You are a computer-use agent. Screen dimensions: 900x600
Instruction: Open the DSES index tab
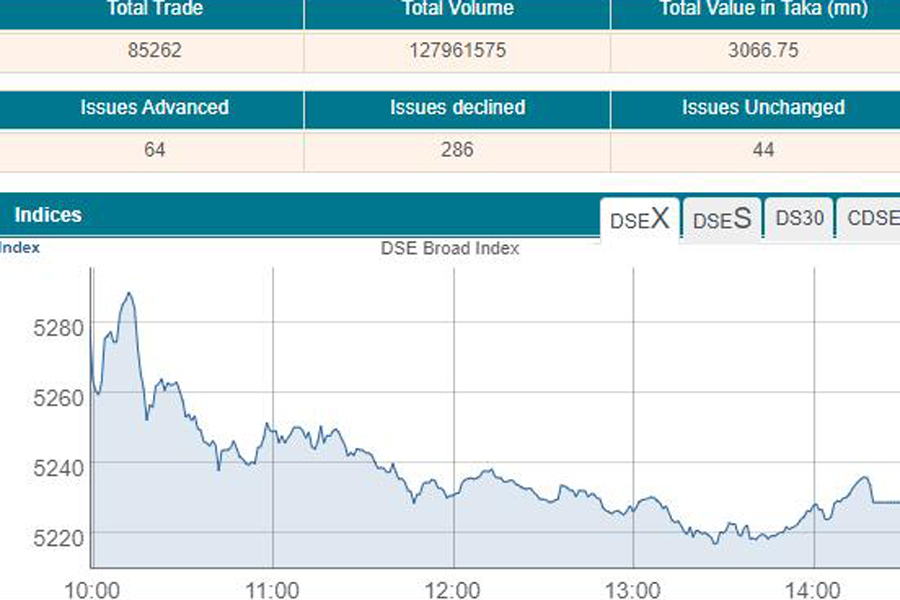coord(722,220)
